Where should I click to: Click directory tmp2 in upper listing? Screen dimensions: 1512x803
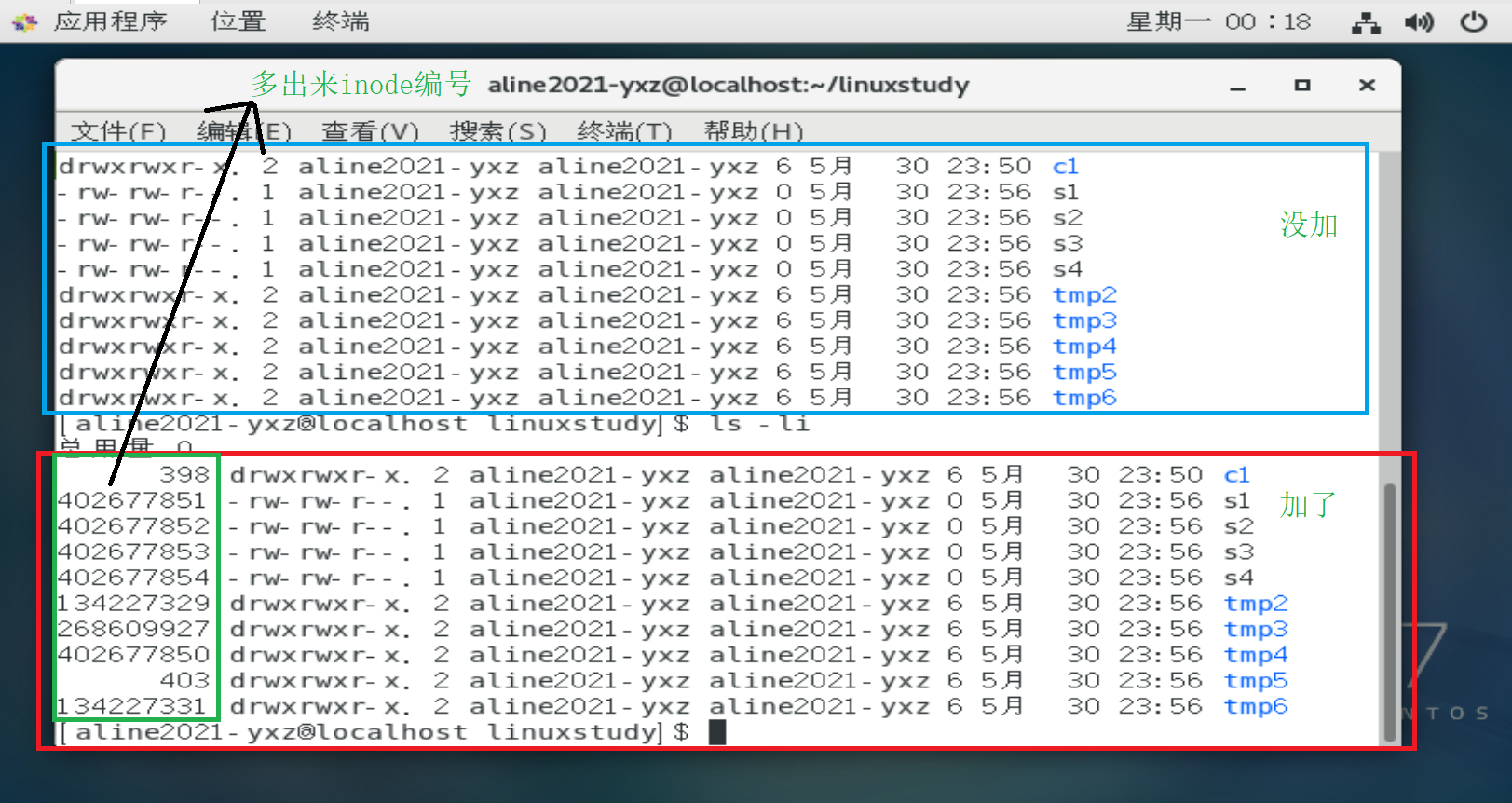tap(1084, 295)
